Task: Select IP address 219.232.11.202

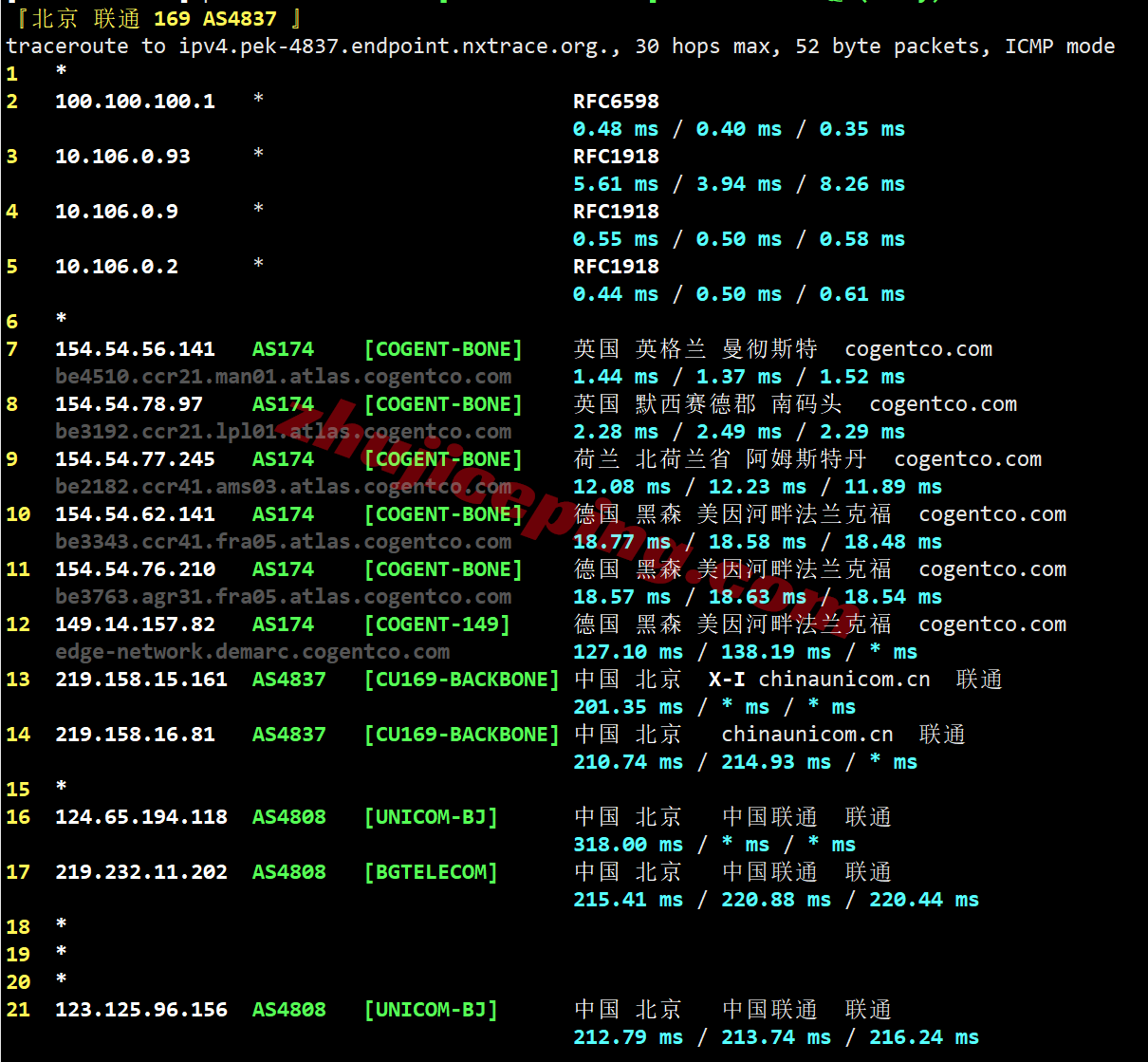Action: click(141, 872)
